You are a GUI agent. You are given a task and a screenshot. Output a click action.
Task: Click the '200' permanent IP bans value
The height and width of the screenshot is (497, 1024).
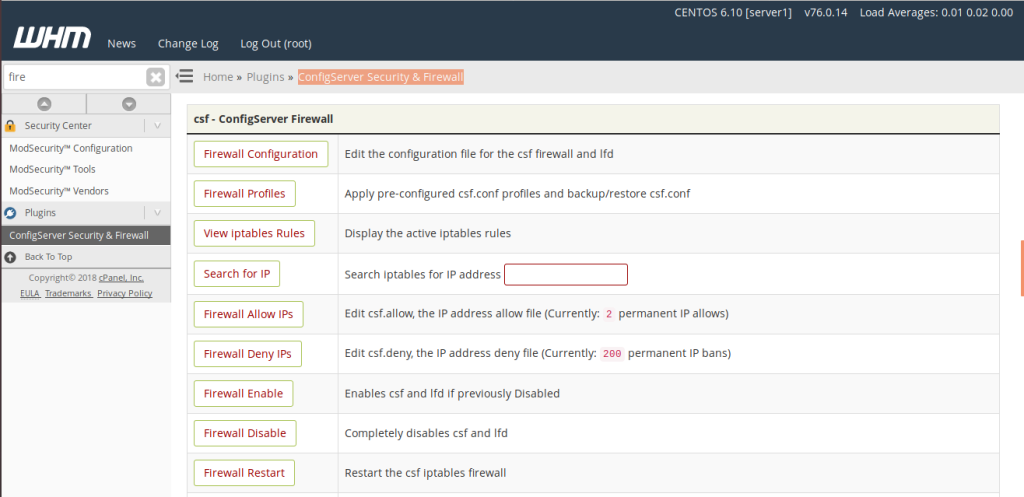pyautogui.click(x=612, y=354)
